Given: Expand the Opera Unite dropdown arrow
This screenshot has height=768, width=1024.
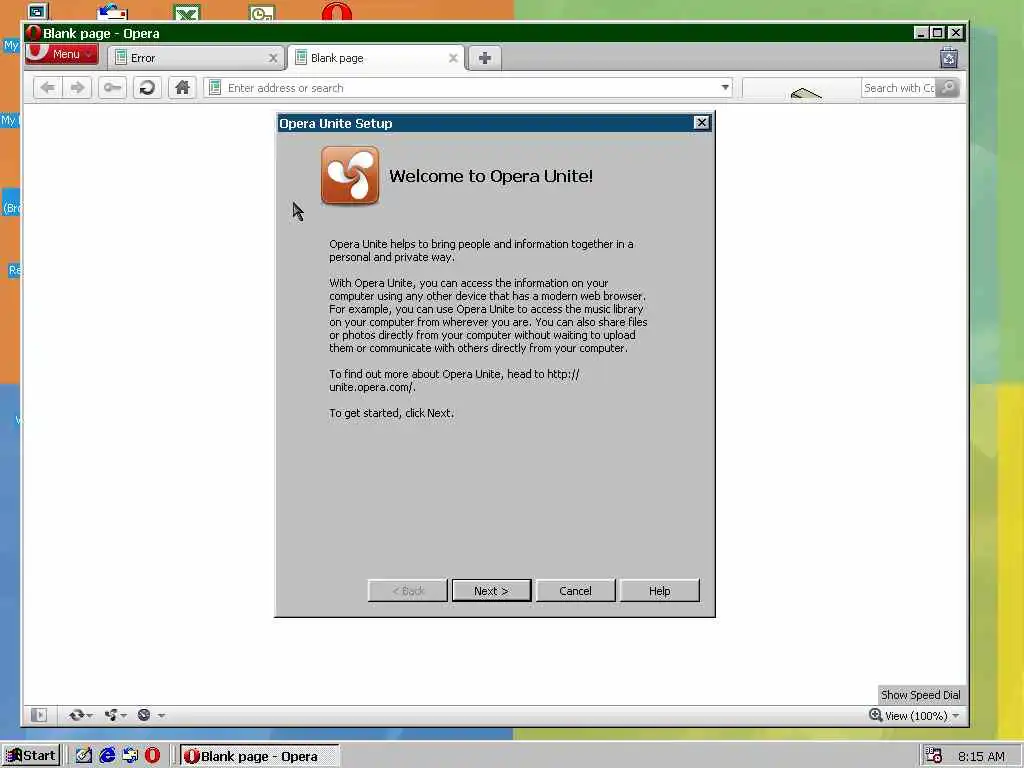Looking at the screenshot, I should pos(123,716).
